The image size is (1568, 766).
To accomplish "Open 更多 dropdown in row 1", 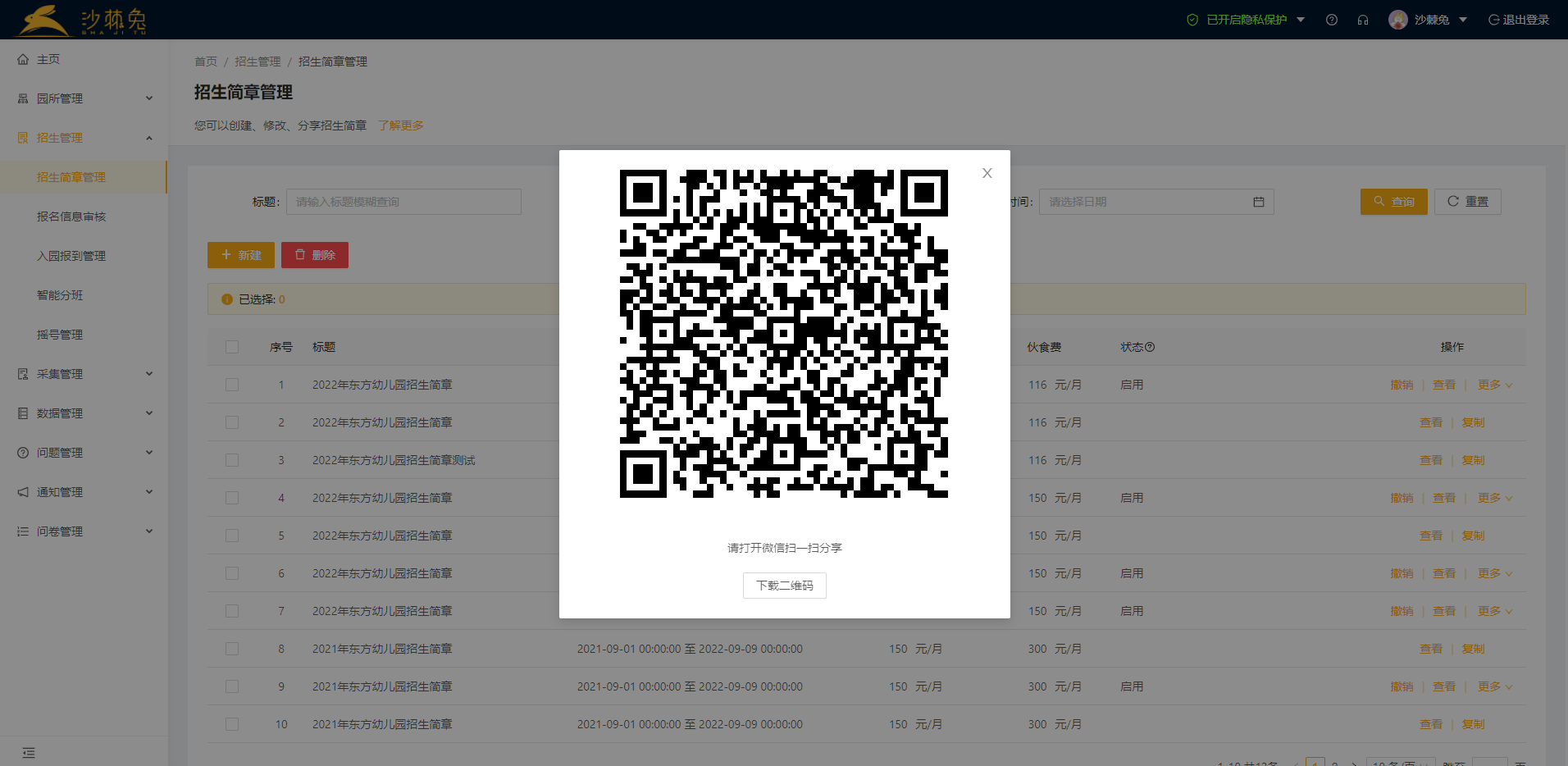I will (1495, 385).
